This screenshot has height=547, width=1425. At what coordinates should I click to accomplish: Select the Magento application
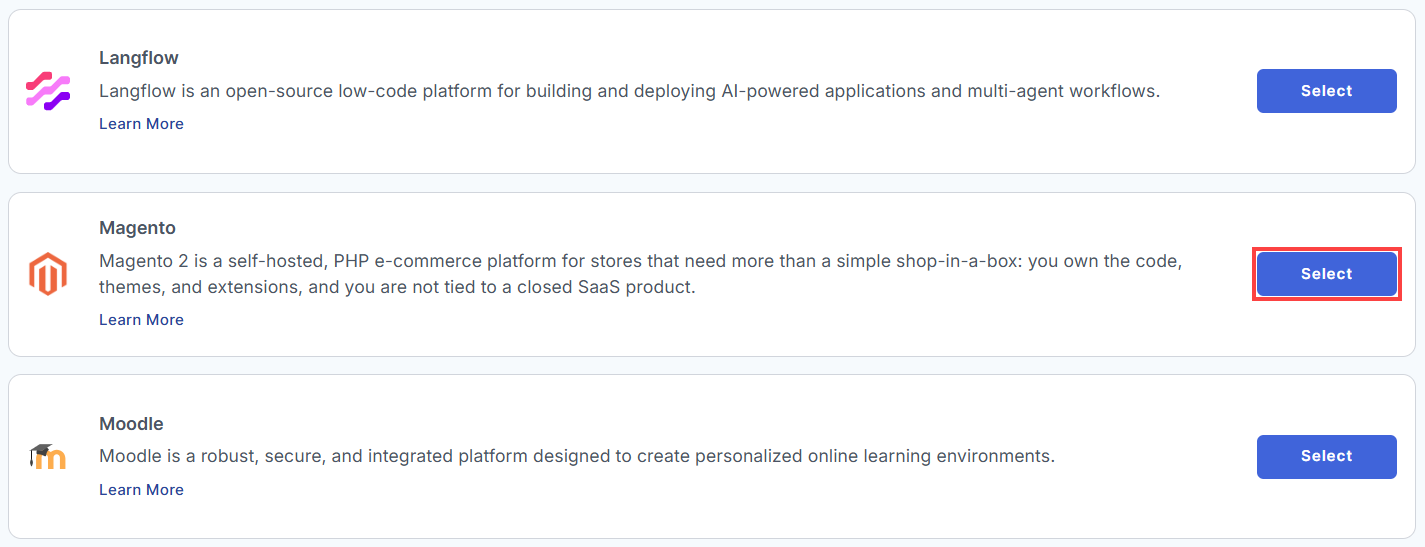(x=1326, y=274)
